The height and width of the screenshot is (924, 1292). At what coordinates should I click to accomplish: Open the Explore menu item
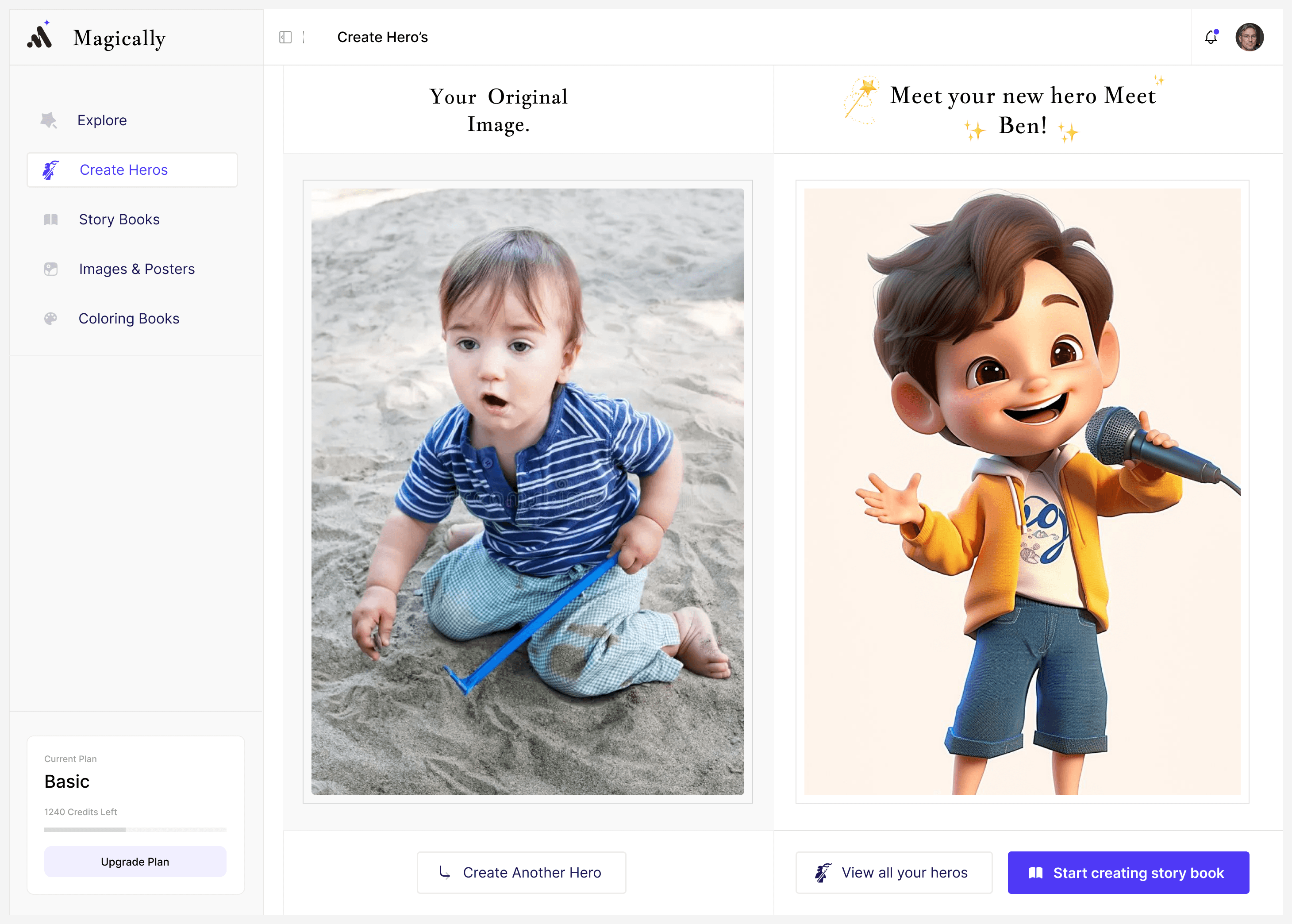[x=102, y=121]
